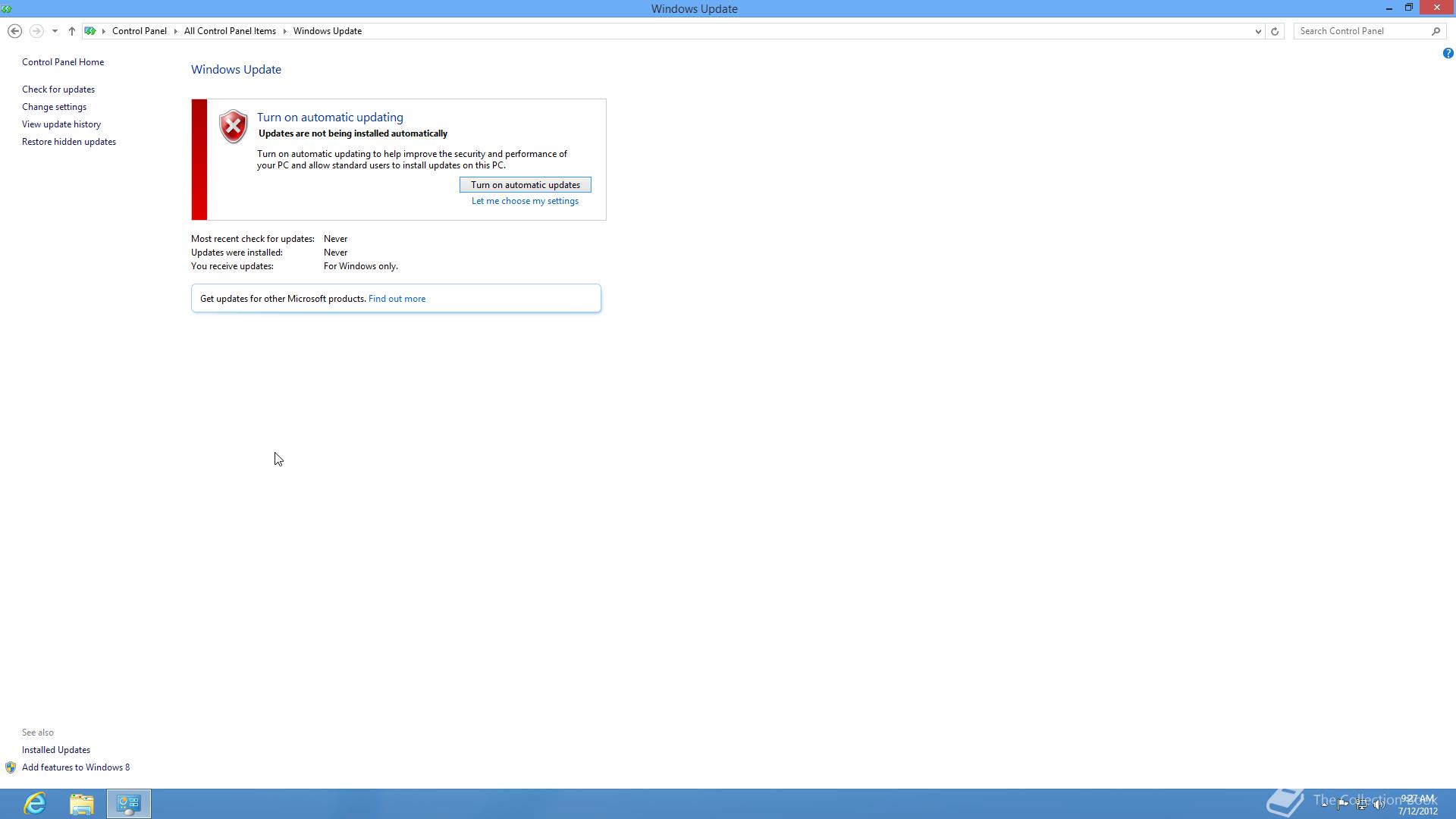The image size is (1456, 819).
Task: Click the Windows Update address bar icon
Action: [90, 31]
